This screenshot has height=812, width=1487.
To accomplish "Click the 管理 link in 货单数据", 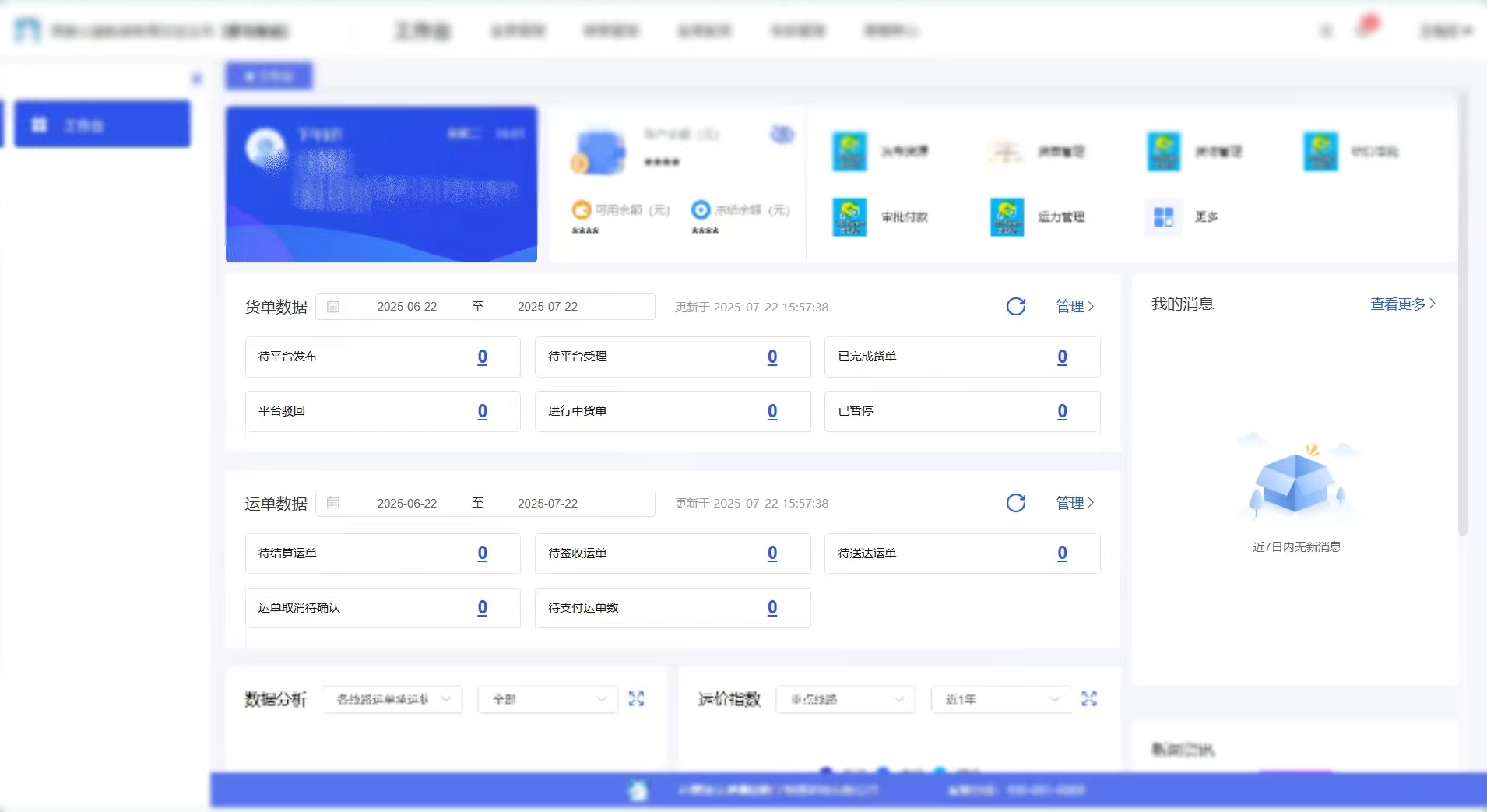I will 1070,306.
